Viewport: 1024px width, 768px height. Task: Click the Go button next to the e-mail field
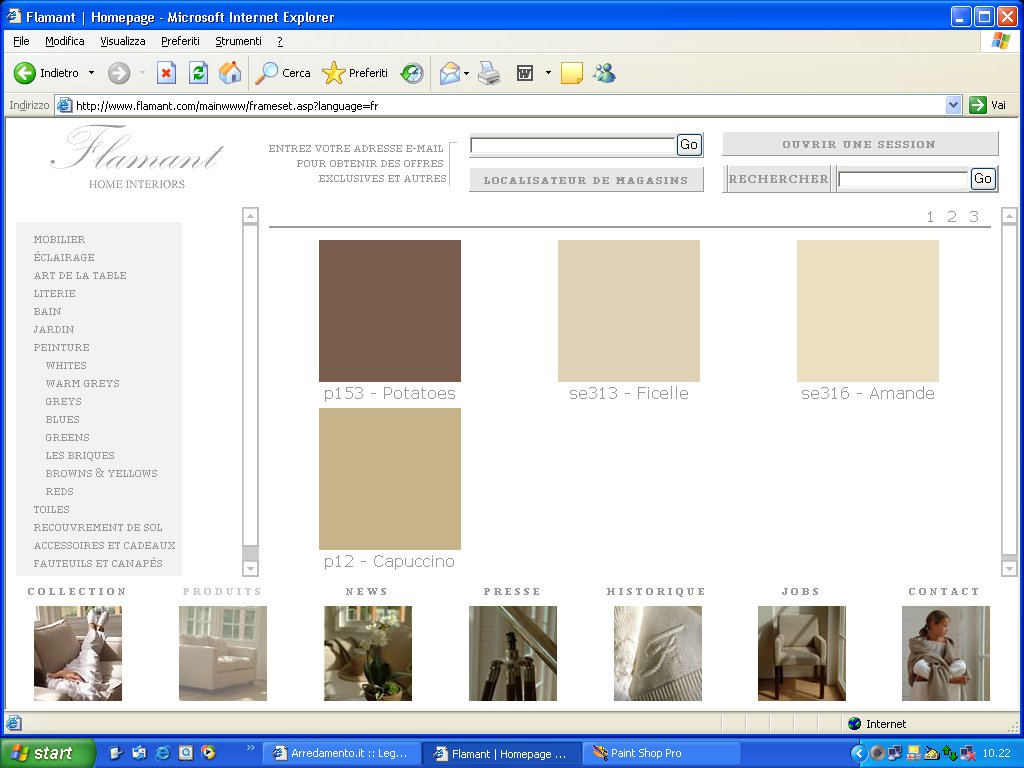689,145
